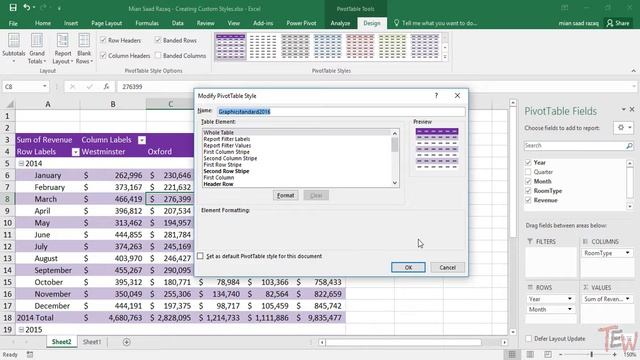Uncheck the Month field checkbox
This screenshot has height=360, width=640.
pos(528,181)
